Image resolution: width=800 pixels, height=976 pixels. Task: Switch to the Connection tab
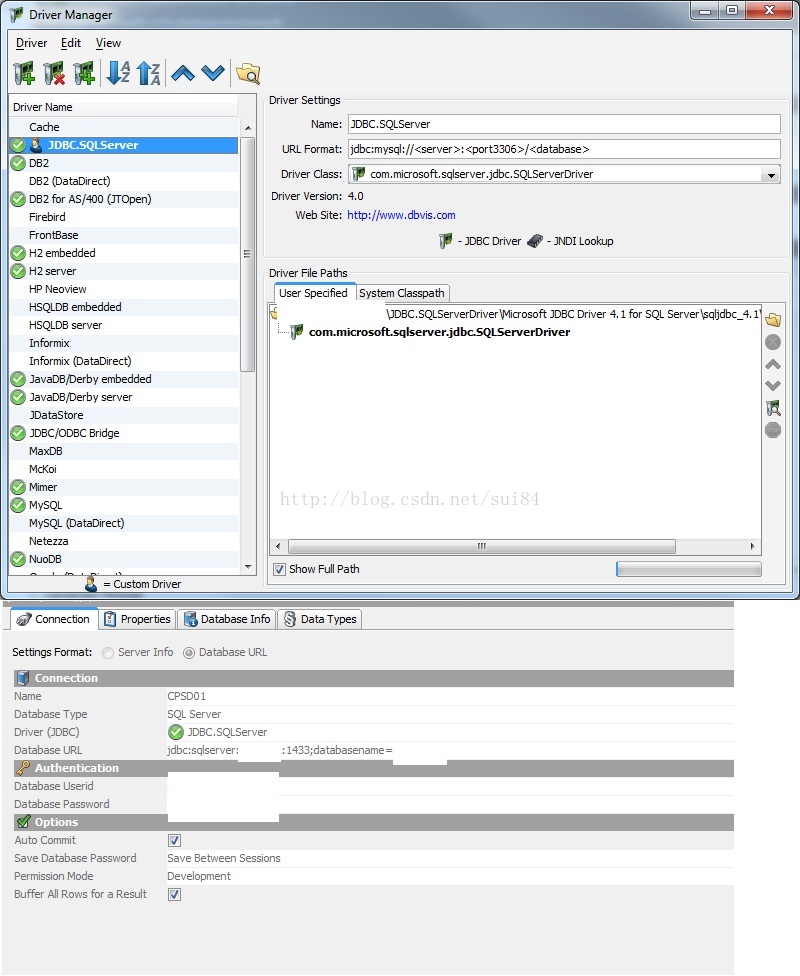pos(54,619)
